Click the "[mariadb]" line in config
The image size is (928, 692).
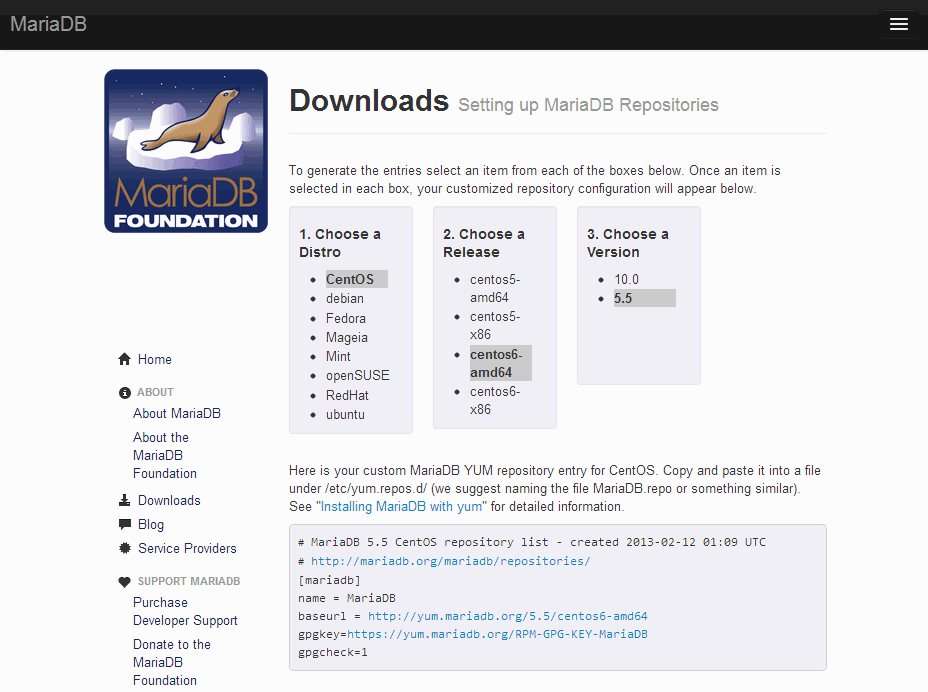coord(329,580)
